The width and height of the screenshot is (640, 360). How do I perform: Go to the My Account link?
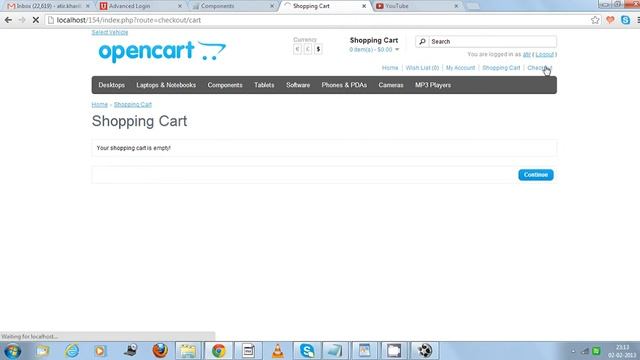460,68
